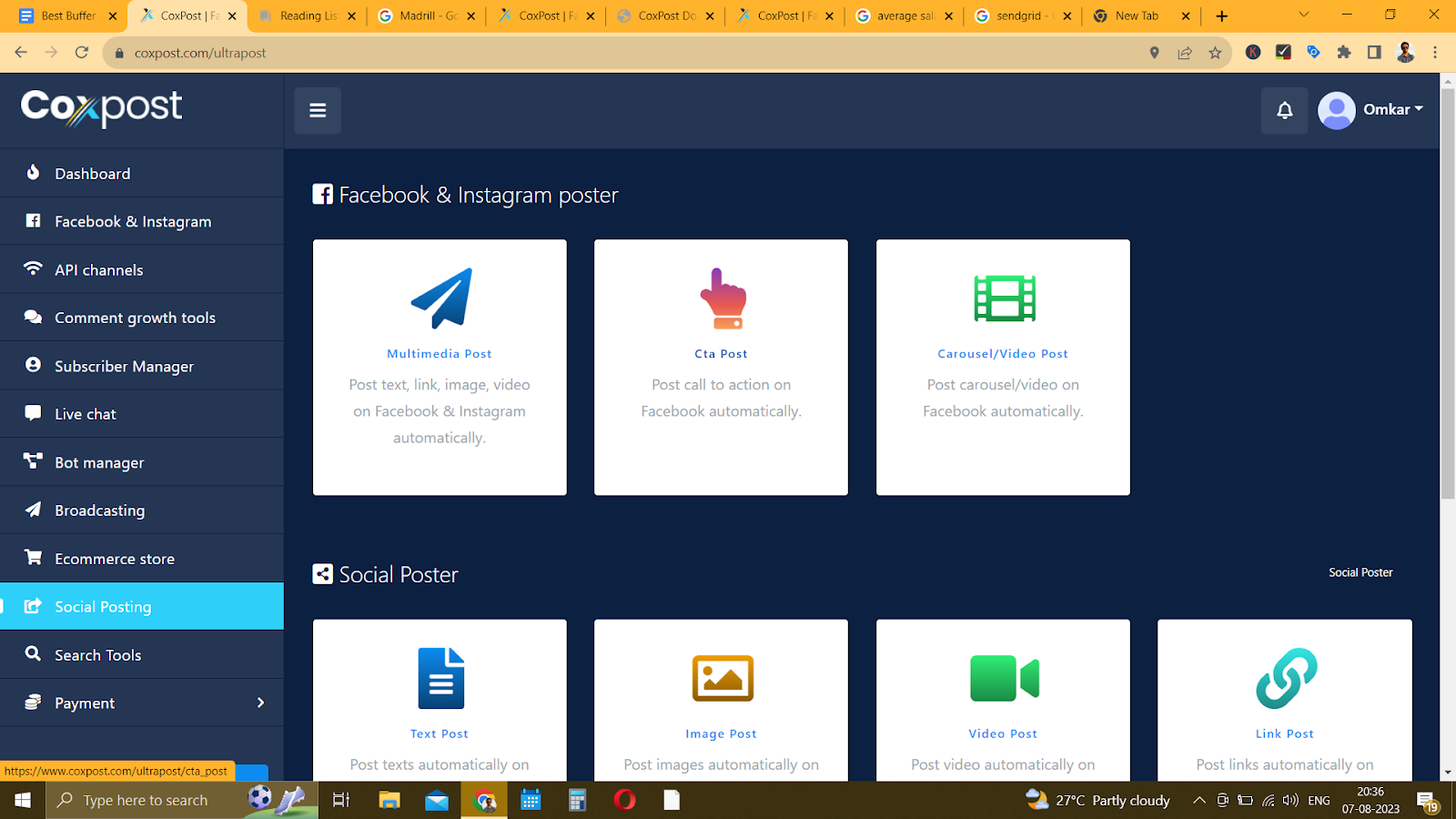Open the Cta Post pointing hand icon
Screen dimensions: 1456x819
pos(723,298)
